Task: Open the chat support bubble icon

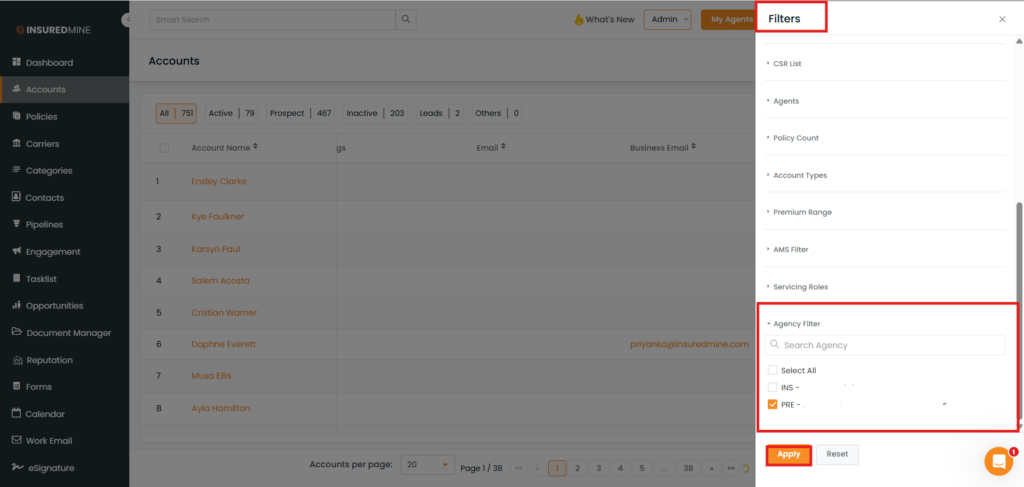Action: [x=998, y=461]
